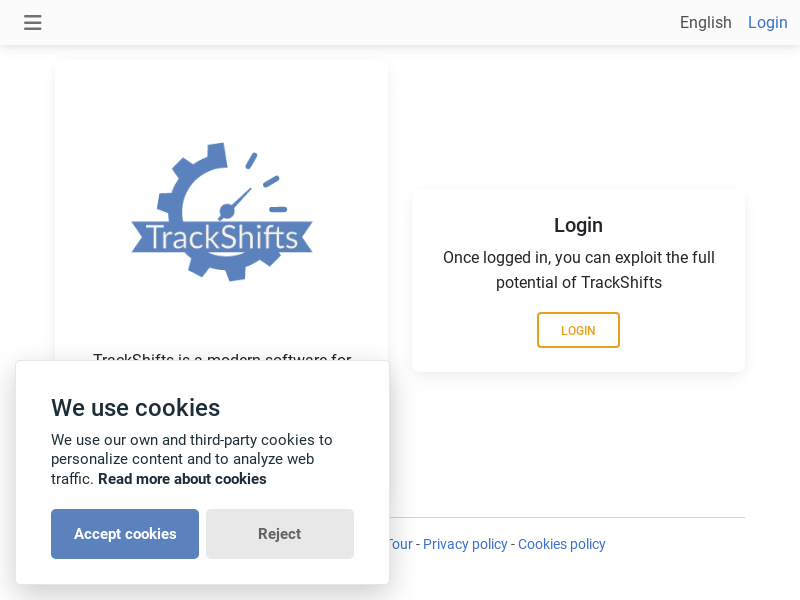Click the Login link in top bar
800x600 pixels.
[x=767, y=22]
